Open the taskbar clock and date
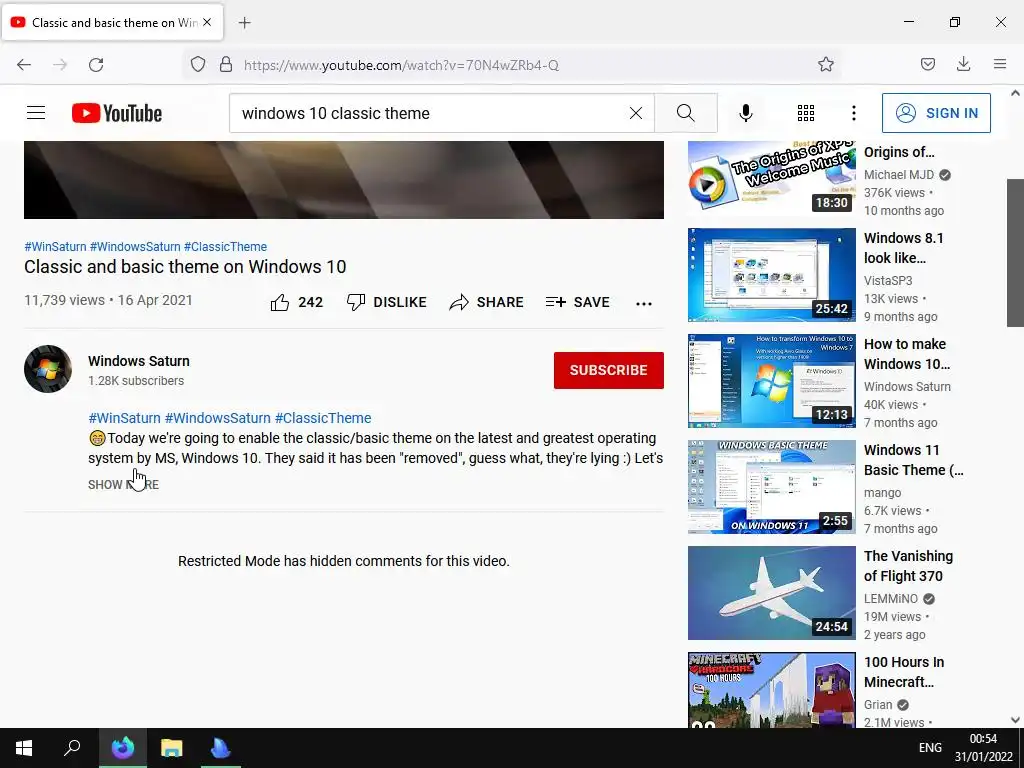 984,748
